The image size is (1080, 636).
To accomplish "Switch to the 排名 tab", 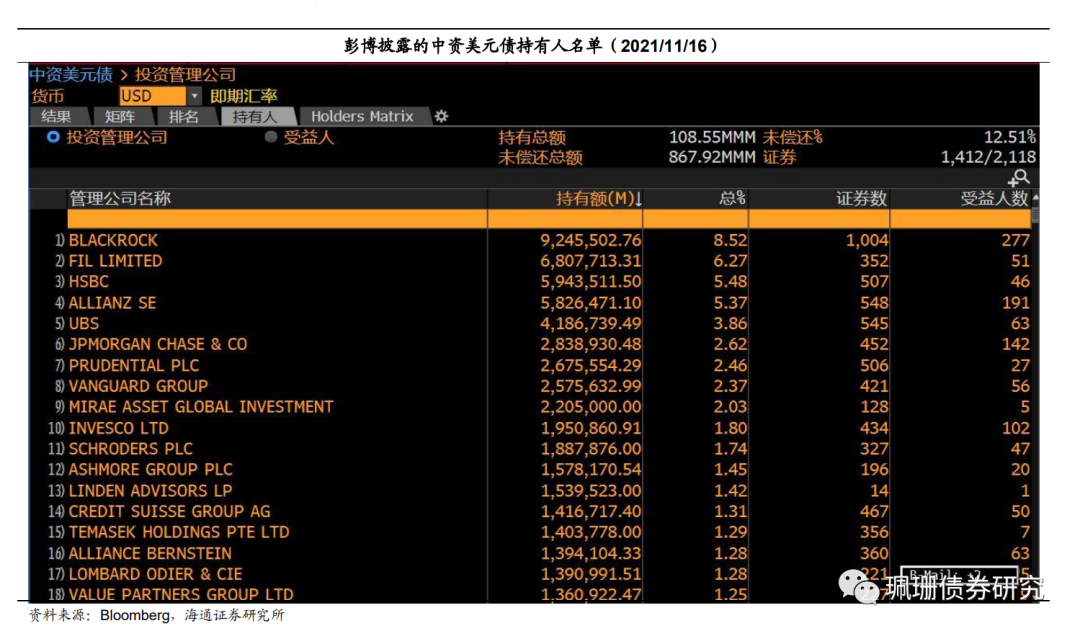I will tap(184, 116).
